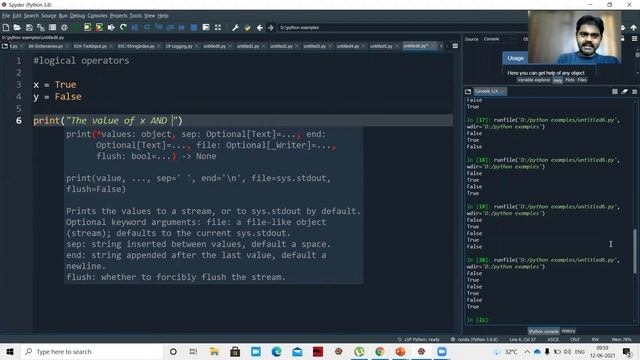This screenshot has width=640, height=360.
Task: Switch to the untitled5.py editor tab
Action: click(x=381, y=46)
